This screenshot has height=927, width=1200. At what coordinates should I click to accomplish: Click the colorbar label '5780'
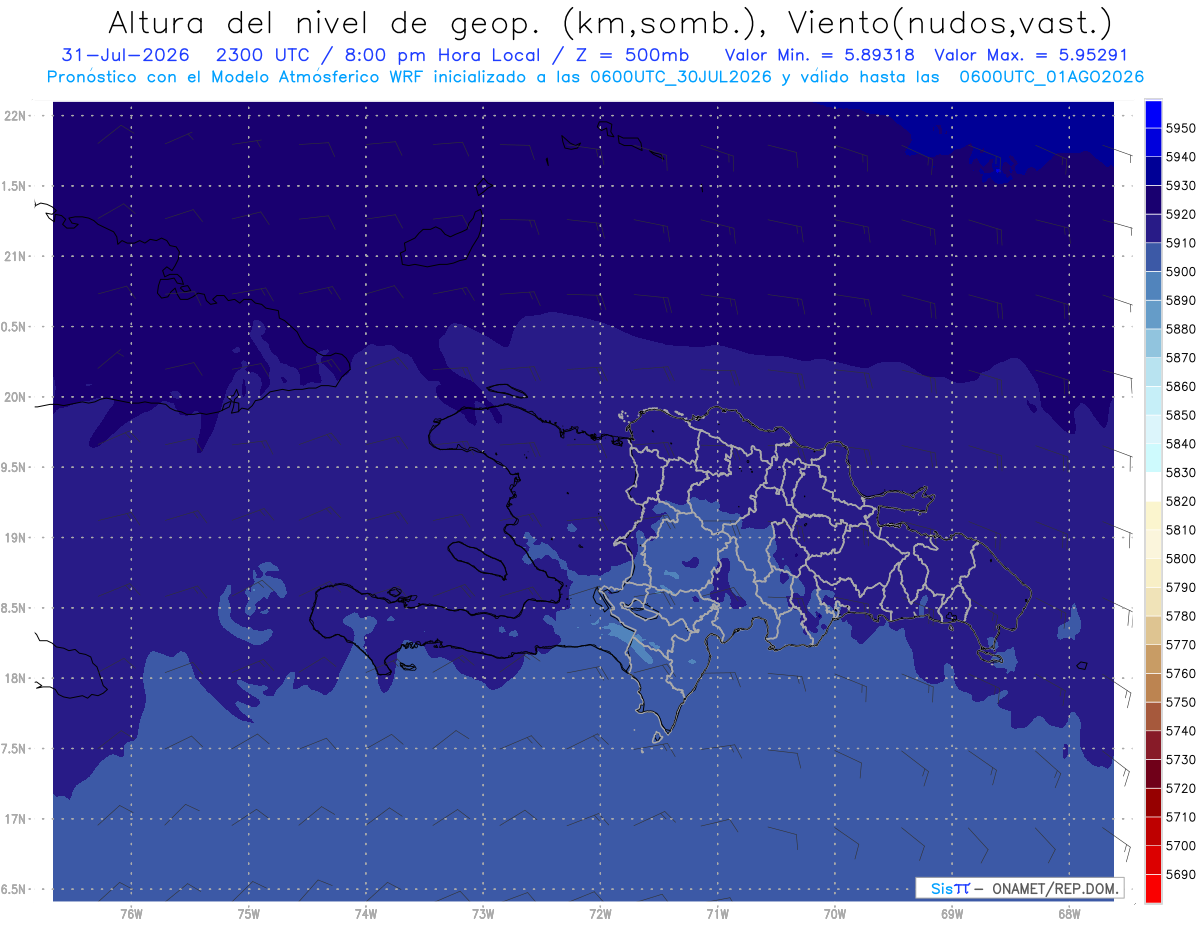[x=1181, y=616]
